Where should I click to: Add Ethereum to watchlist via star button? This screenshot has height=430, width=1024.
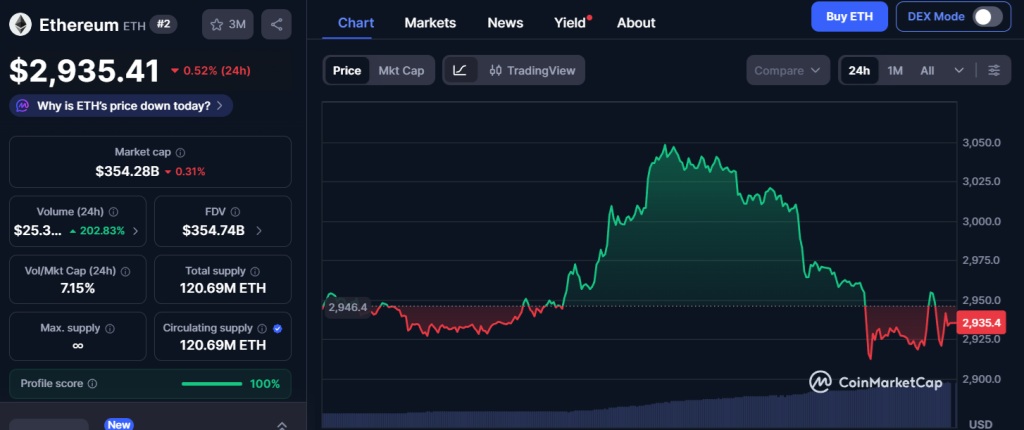pyautogui.click(x=228, y=25)
